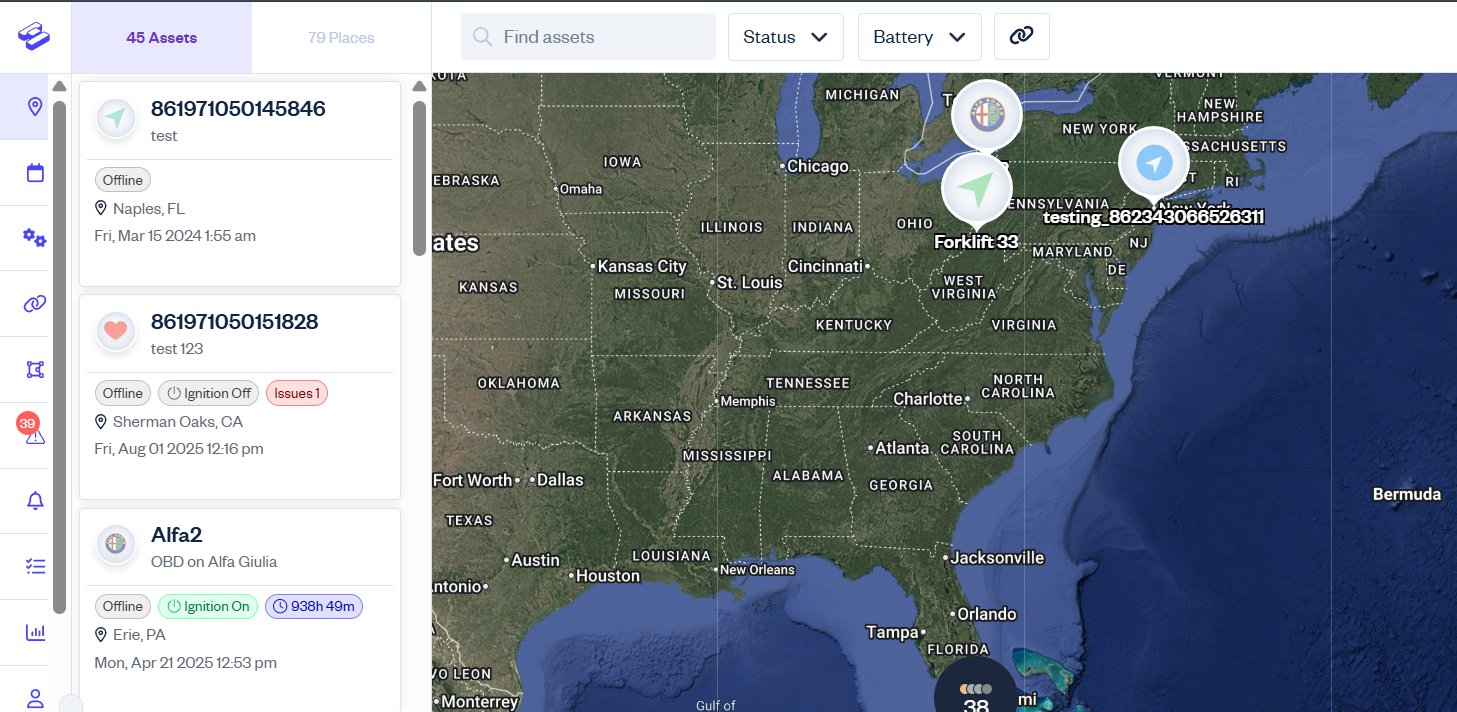Select the Alfa2 asset card

[x=240, y=610]
